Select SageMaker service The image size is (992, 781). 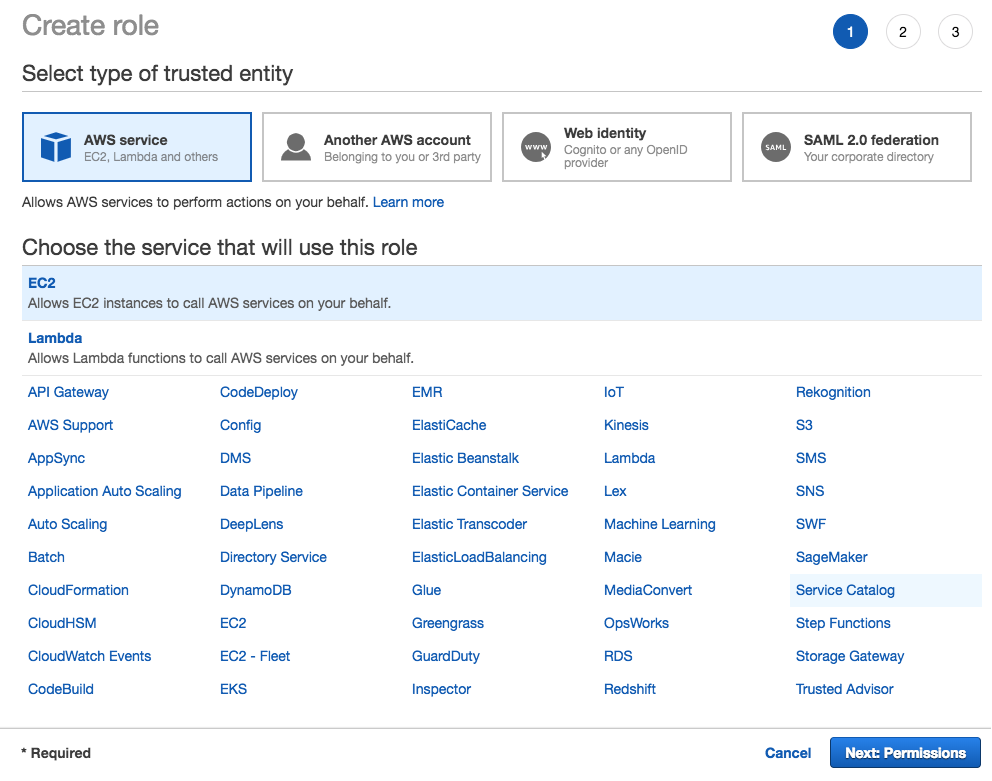[831, 557]
